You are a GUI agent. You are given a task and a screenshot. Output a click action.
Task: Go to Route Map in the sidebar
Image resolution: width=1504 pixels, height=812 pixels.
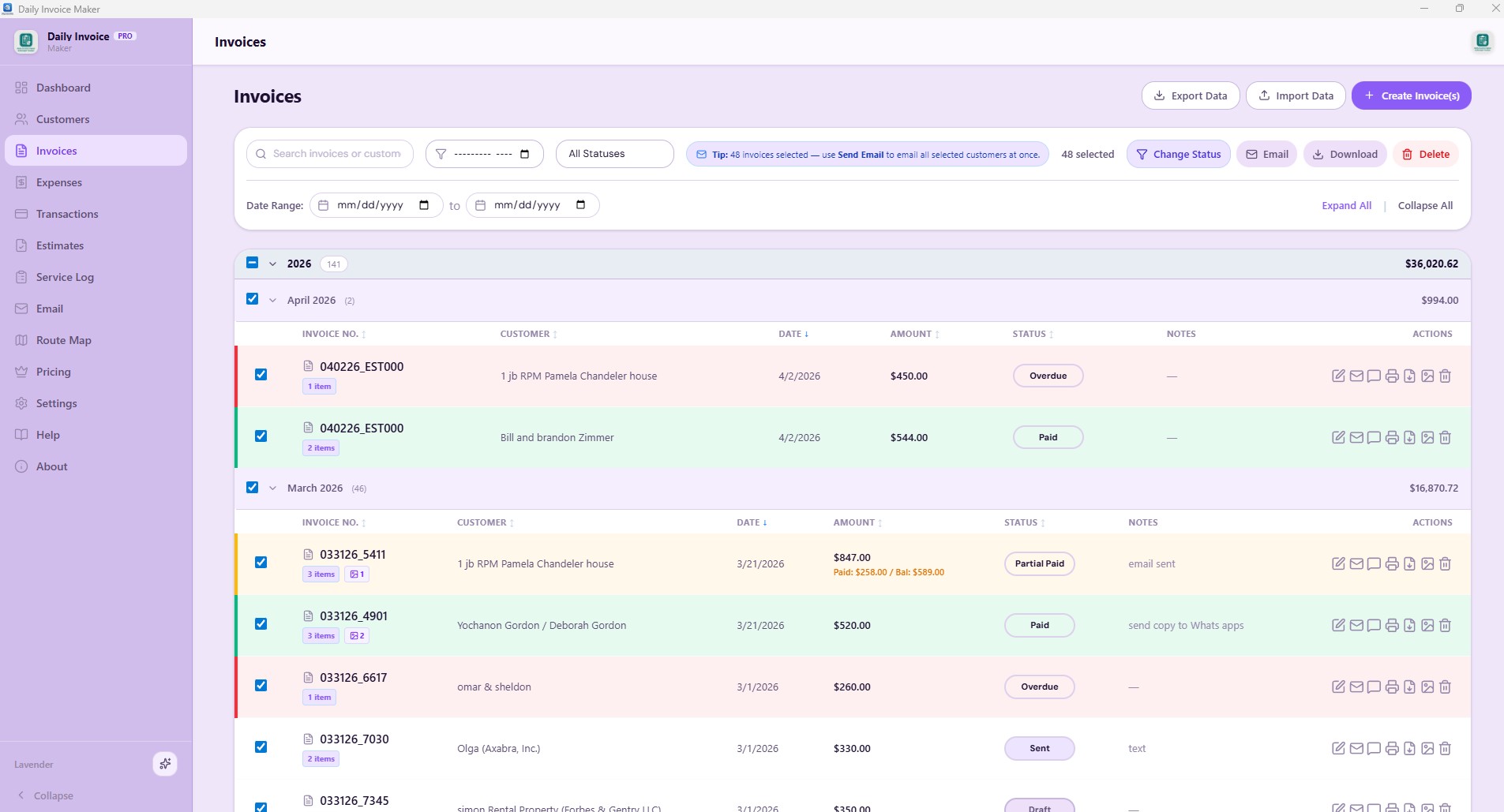(x=63, y=340)
